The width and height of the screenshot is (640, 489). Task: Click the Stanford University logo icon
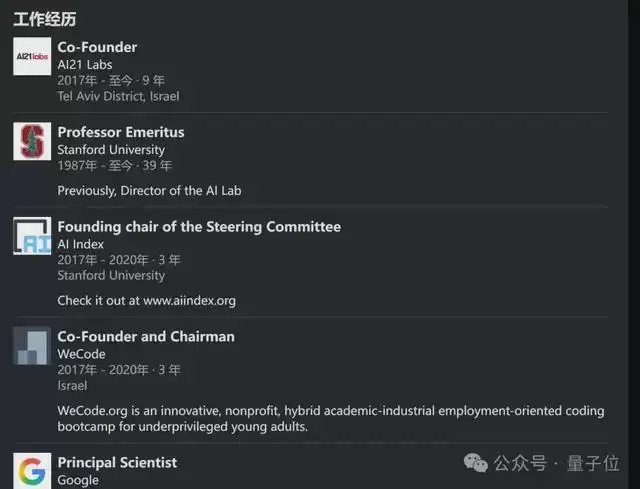(32, 141)
